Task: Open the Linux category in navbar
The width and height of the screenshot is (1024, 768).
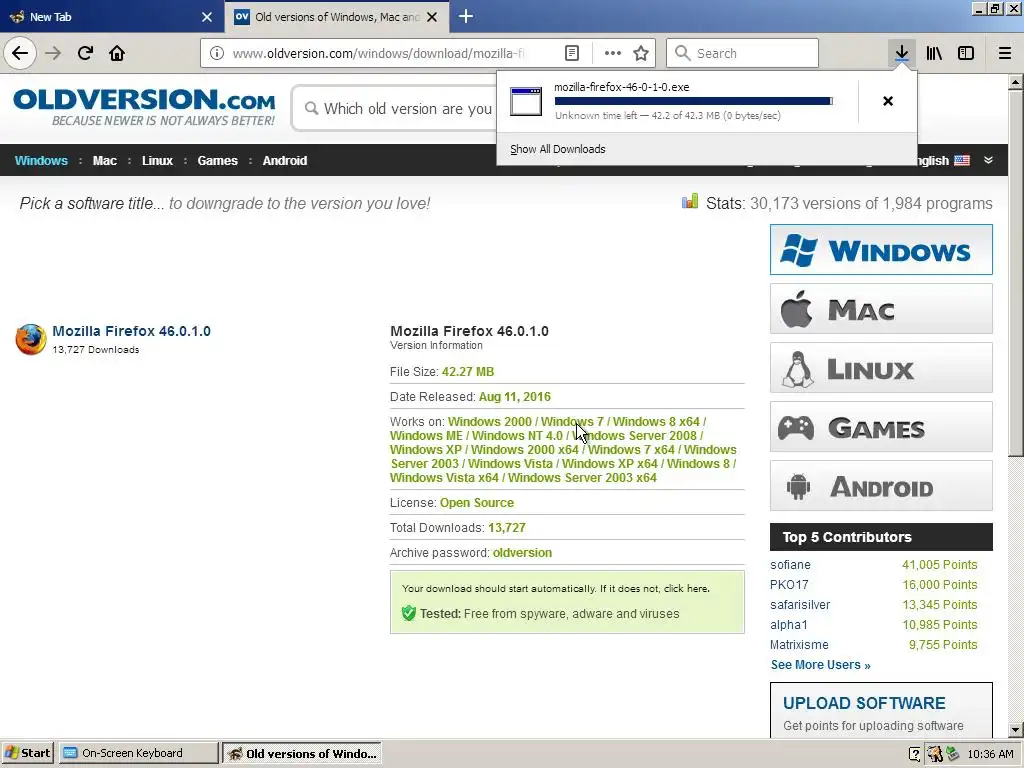Action: click(157, 161)
